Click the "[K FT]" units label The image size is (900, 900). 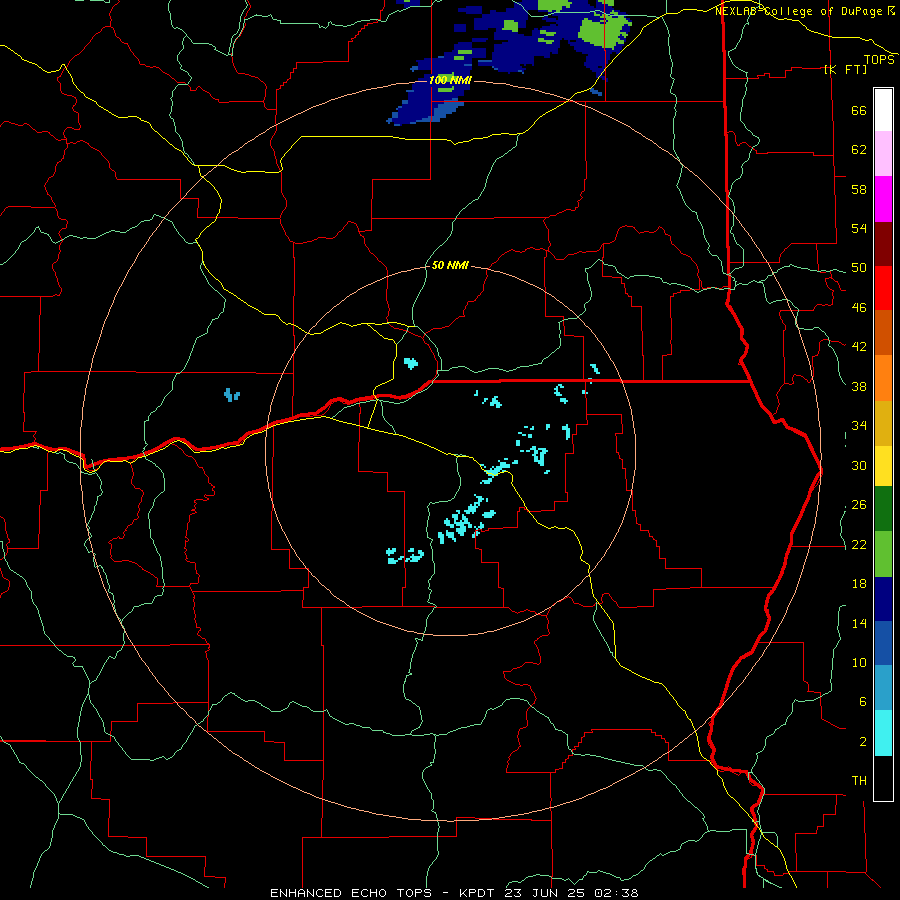845,69
